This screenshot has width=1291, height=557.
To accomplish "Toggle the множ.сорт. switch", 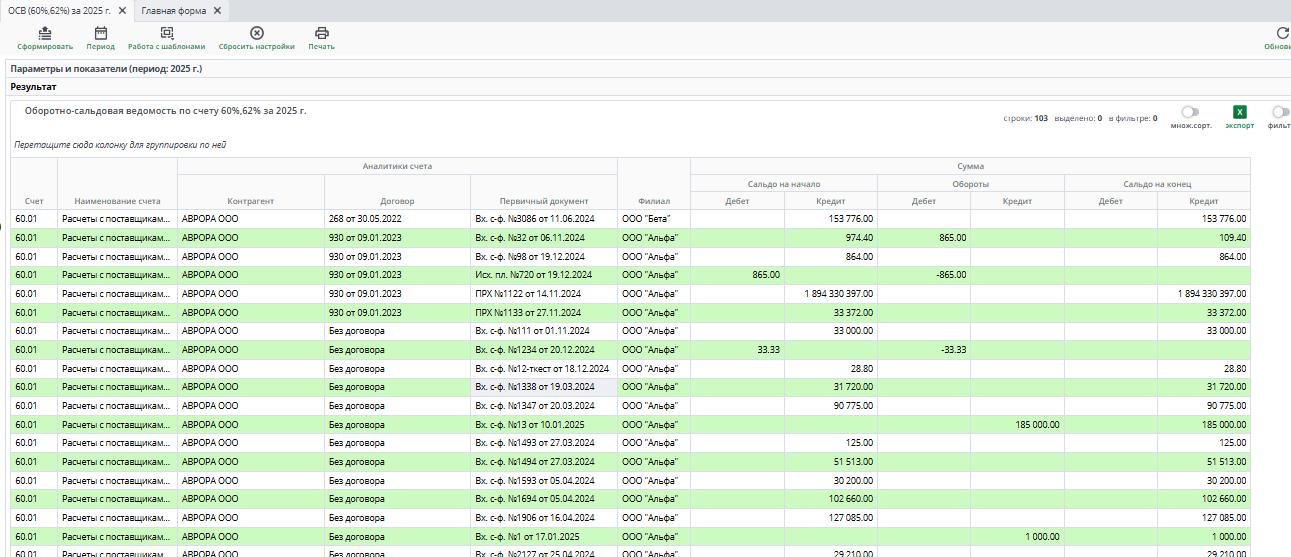I will pyautogui.click(x=1190, y=113).
